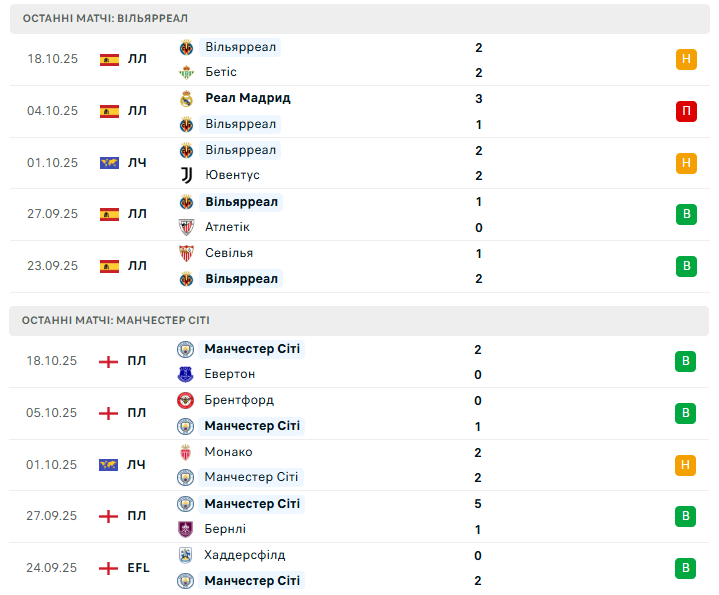Click the Burnley crest icon
Viewport: 719px width, 595px height.
pos(185,529)
